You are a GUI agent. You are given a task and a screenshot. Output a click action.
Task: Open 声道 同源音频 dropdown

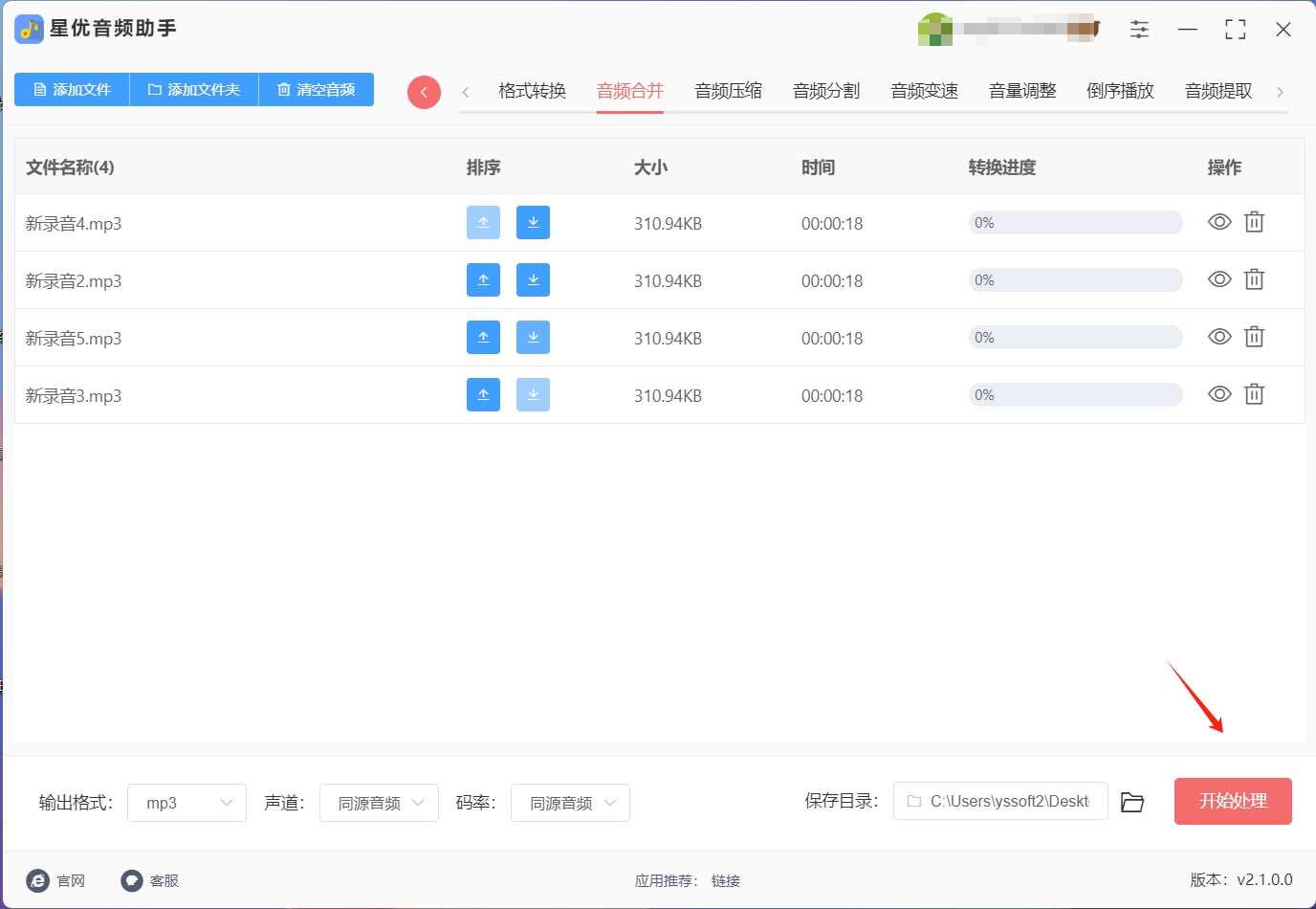(x=379, y=803)
